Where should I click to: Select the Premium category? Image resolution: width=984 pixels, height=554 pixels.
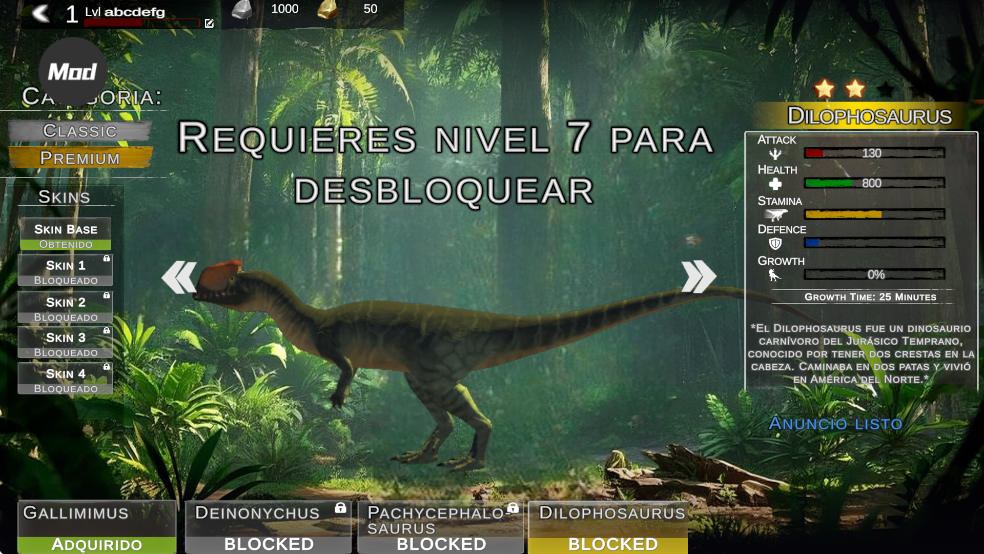(80, 157)
